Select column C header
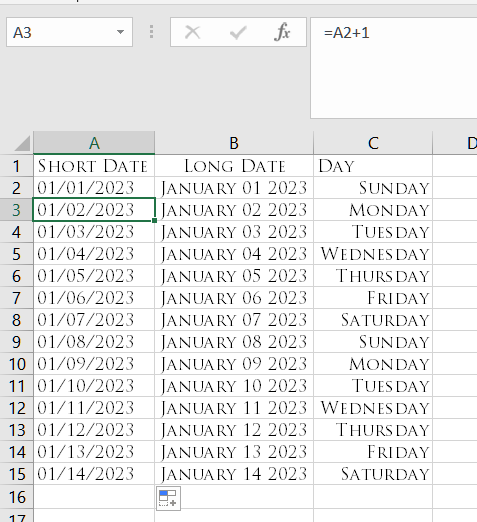Viewport: 477px width, 522px height. [x=373, y=143]
